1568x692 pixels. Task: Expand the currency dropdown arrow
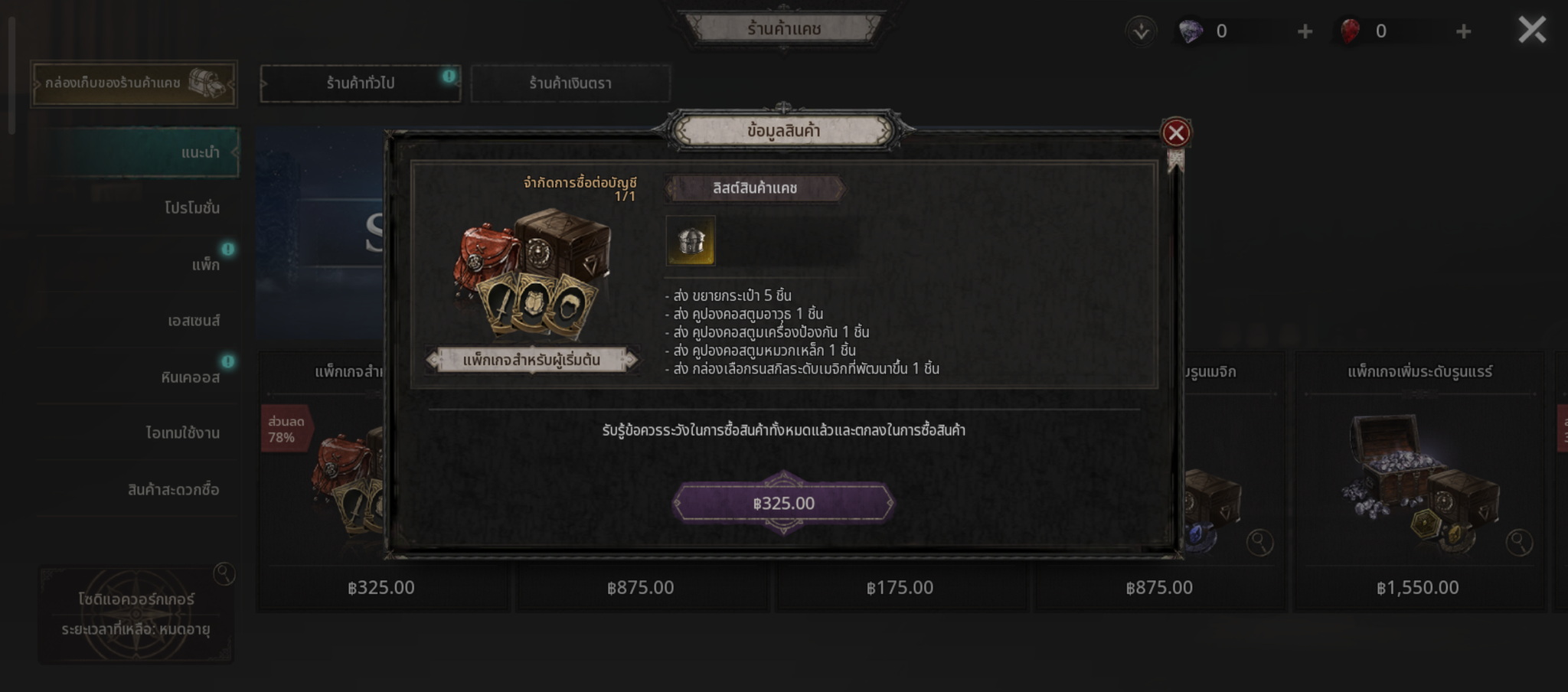(1141, 31)
